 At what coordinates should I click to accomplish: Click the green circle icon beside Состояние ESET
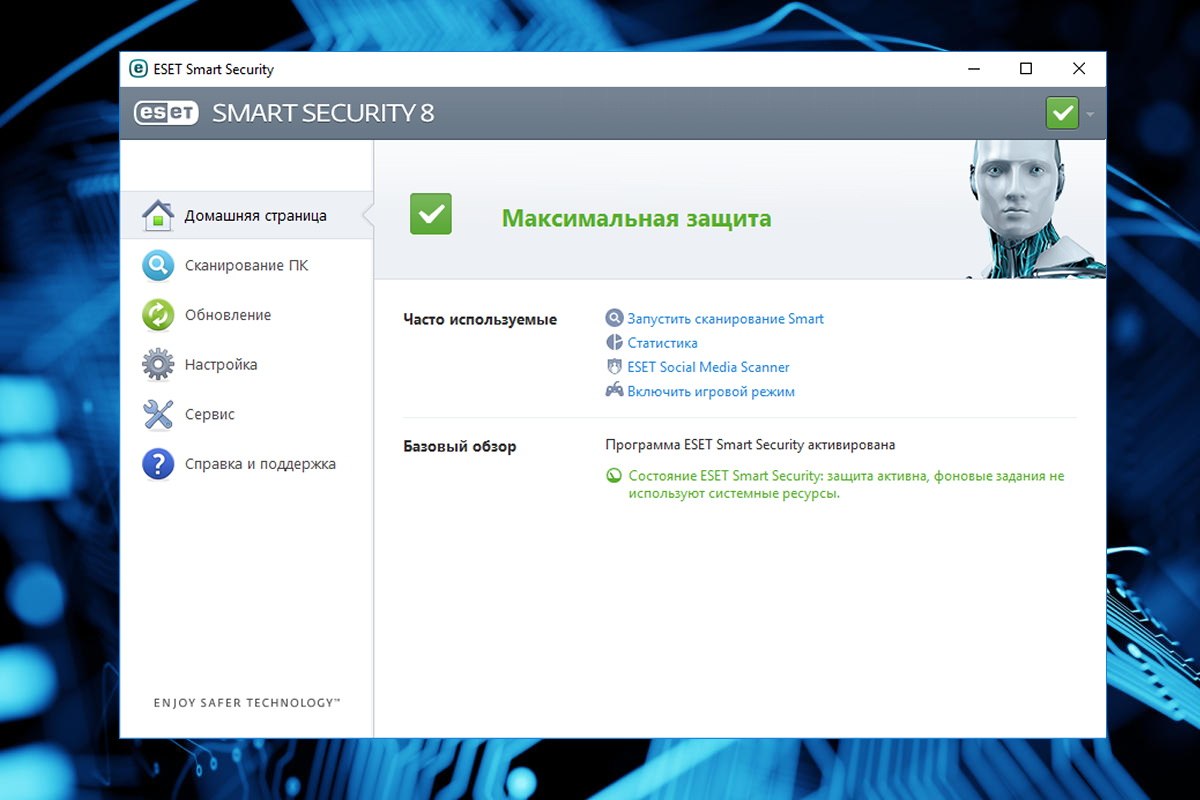pyautogui.click(x=614, y=476)
